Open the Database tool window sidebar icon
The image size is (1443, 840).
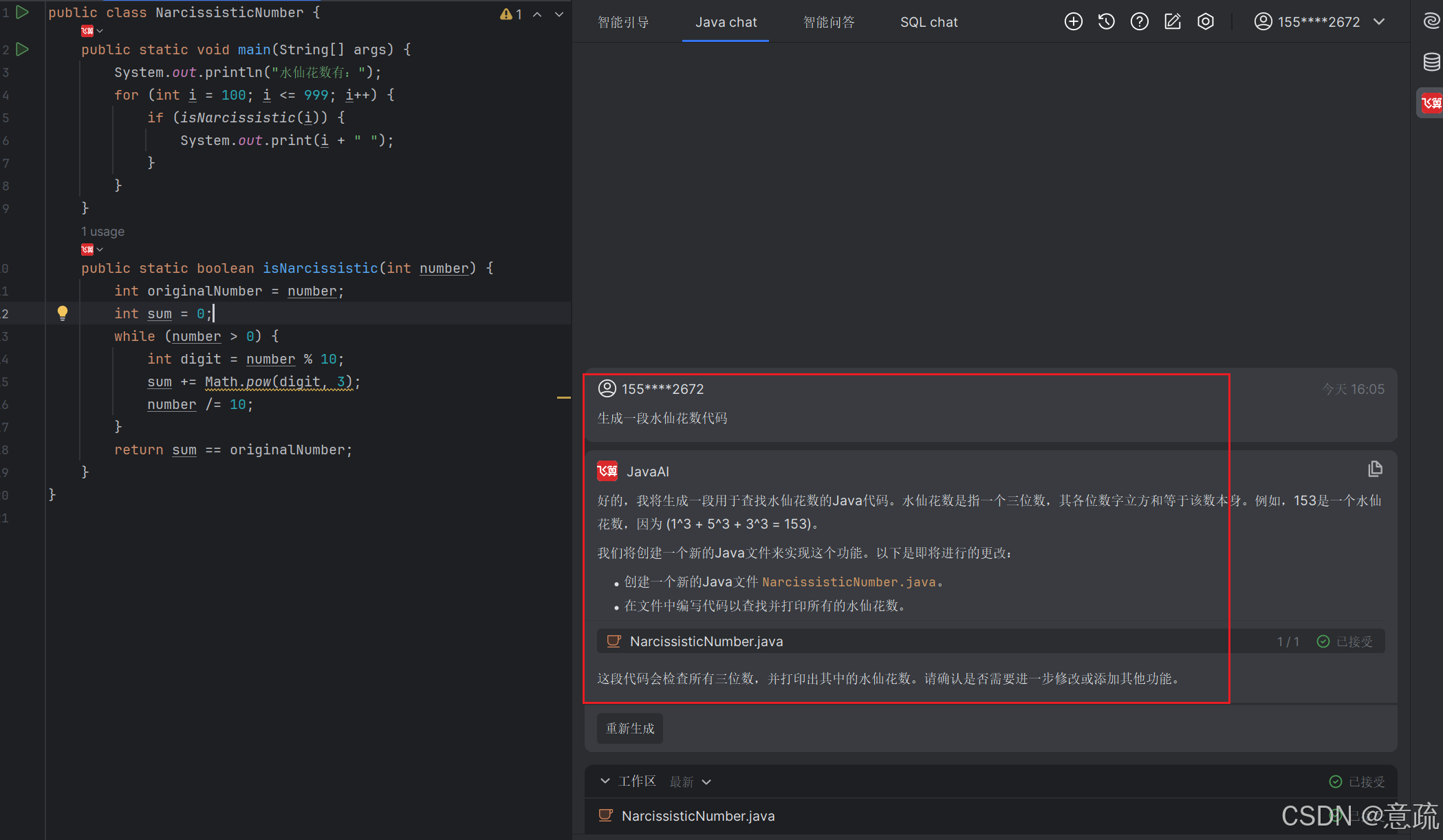[x=1431, y=62]
